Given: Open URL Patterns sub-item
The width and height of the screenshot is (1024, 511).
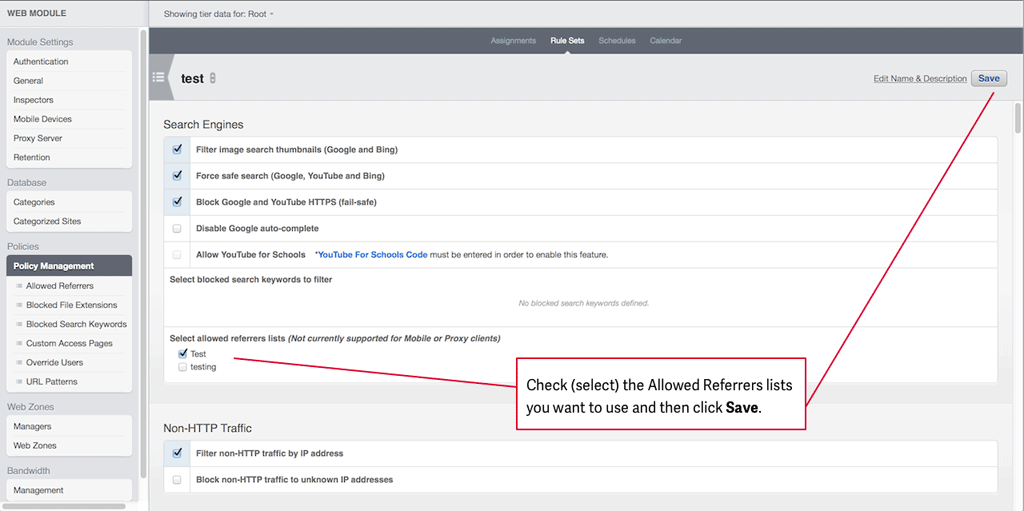Looking at the screenshot, I should point(52,382).
